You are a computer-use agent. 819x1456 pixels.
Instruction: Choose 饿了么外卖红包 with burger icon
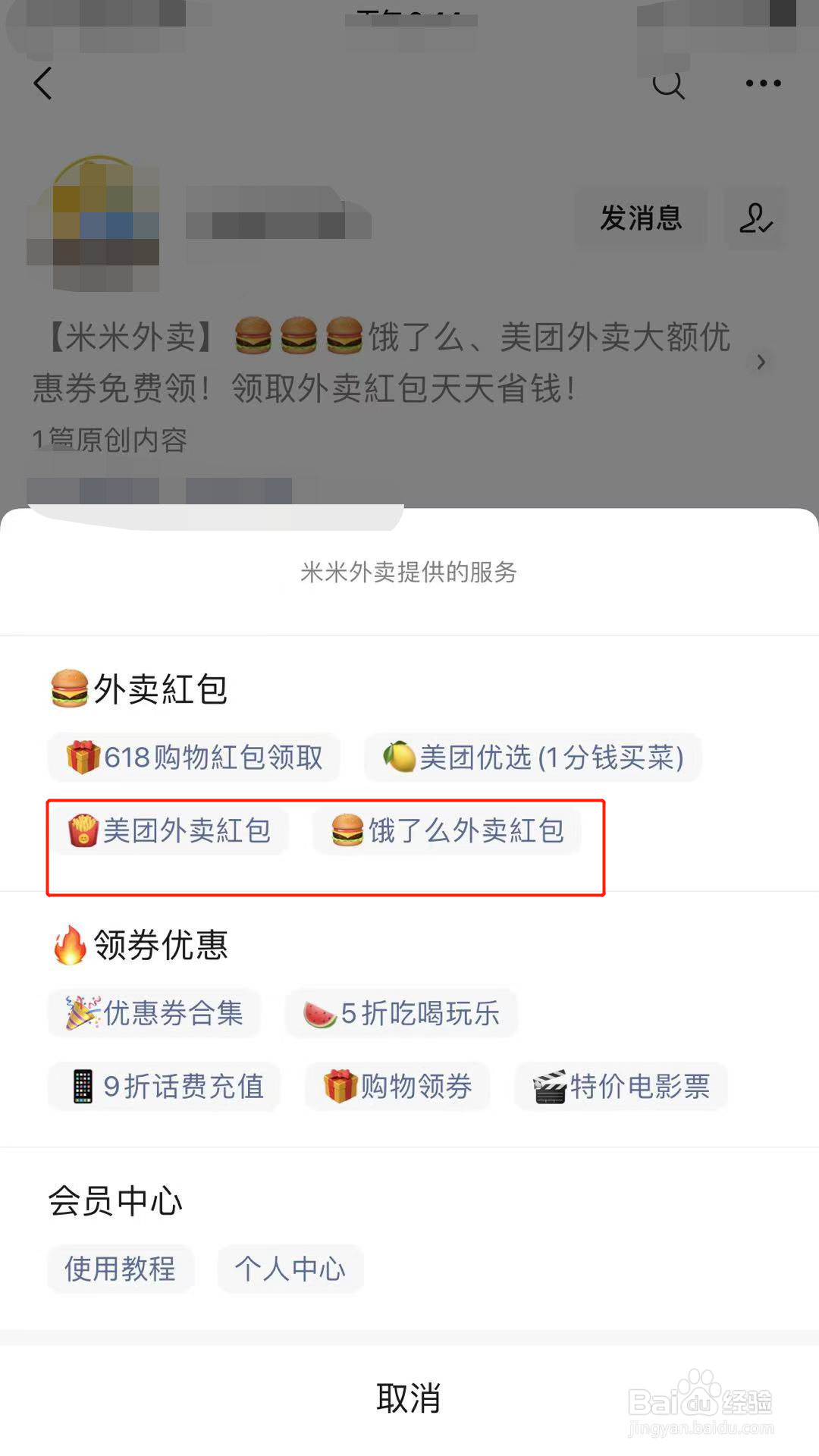(x=447, y=830)
